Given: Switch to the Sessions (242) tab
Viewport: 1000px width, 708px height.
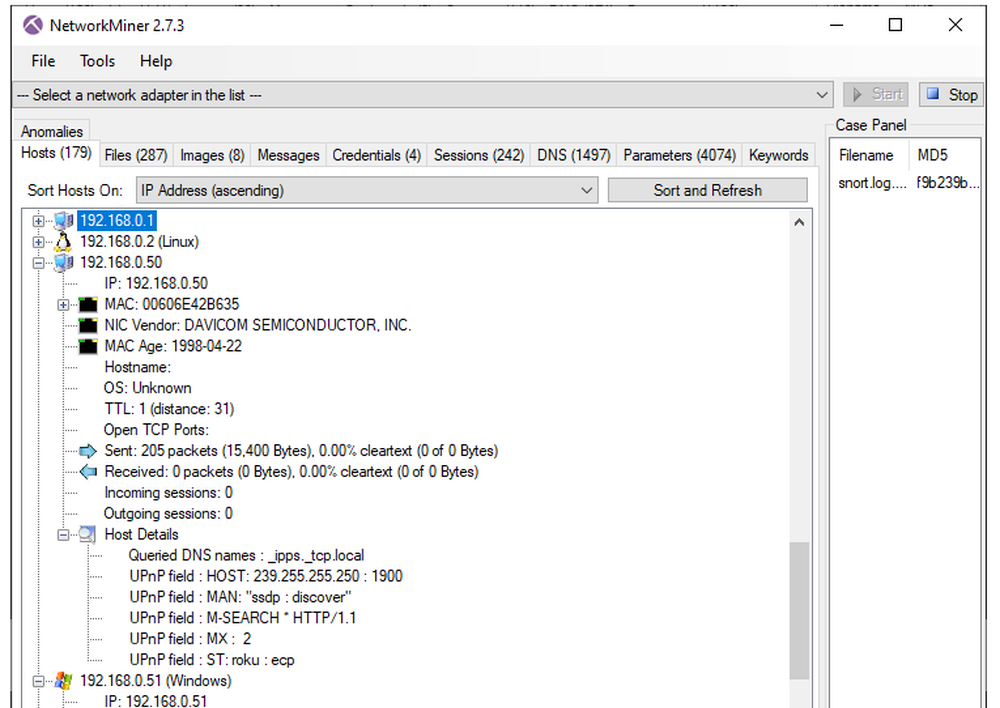Looking at the screenshot, I should pos(479,155).
